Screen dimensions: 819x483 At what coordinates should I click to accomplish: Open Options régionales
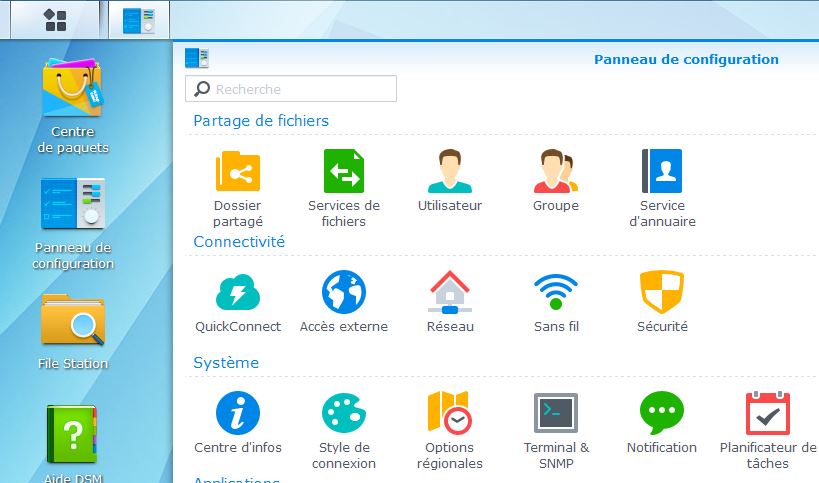pos(450,431)
